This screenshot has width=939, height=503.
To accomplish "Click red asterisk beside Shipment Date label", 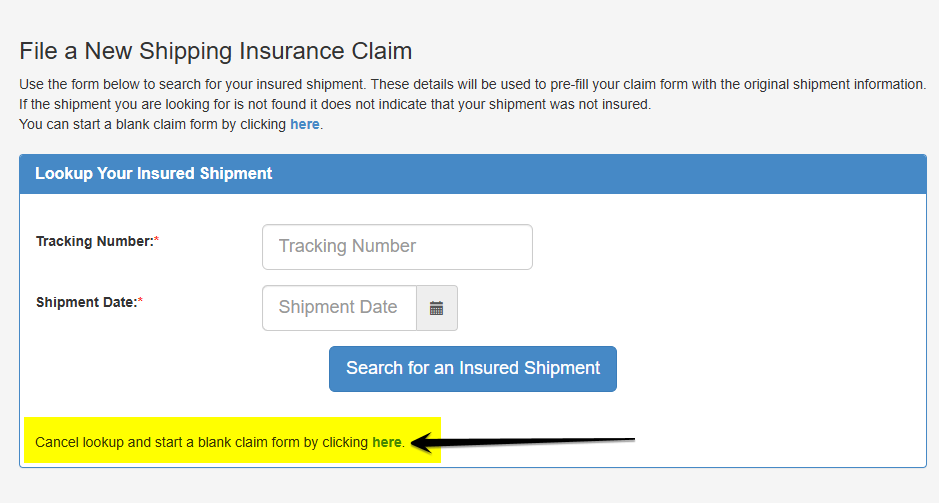I will pos(140,302).
